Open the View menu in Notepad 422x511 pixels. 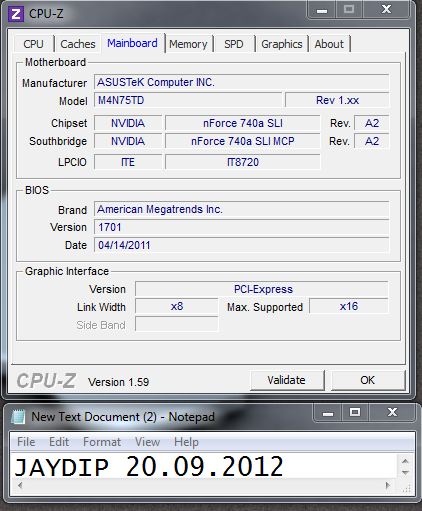pyautogui.click(x=147, y=442)
